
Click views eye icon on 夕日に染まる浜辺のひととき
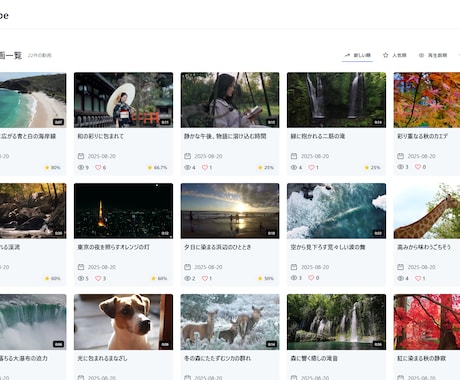[x=187, y=278]
